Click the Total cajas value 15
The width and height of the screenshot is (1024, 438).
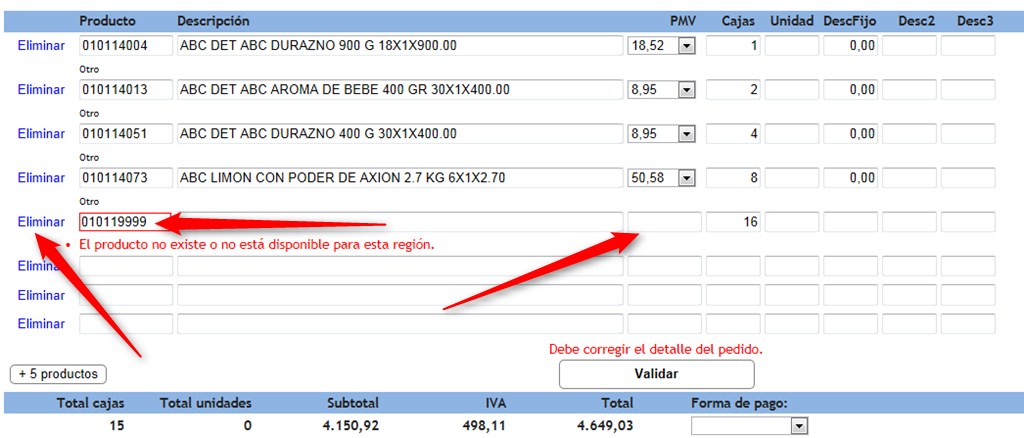(115, 426)
